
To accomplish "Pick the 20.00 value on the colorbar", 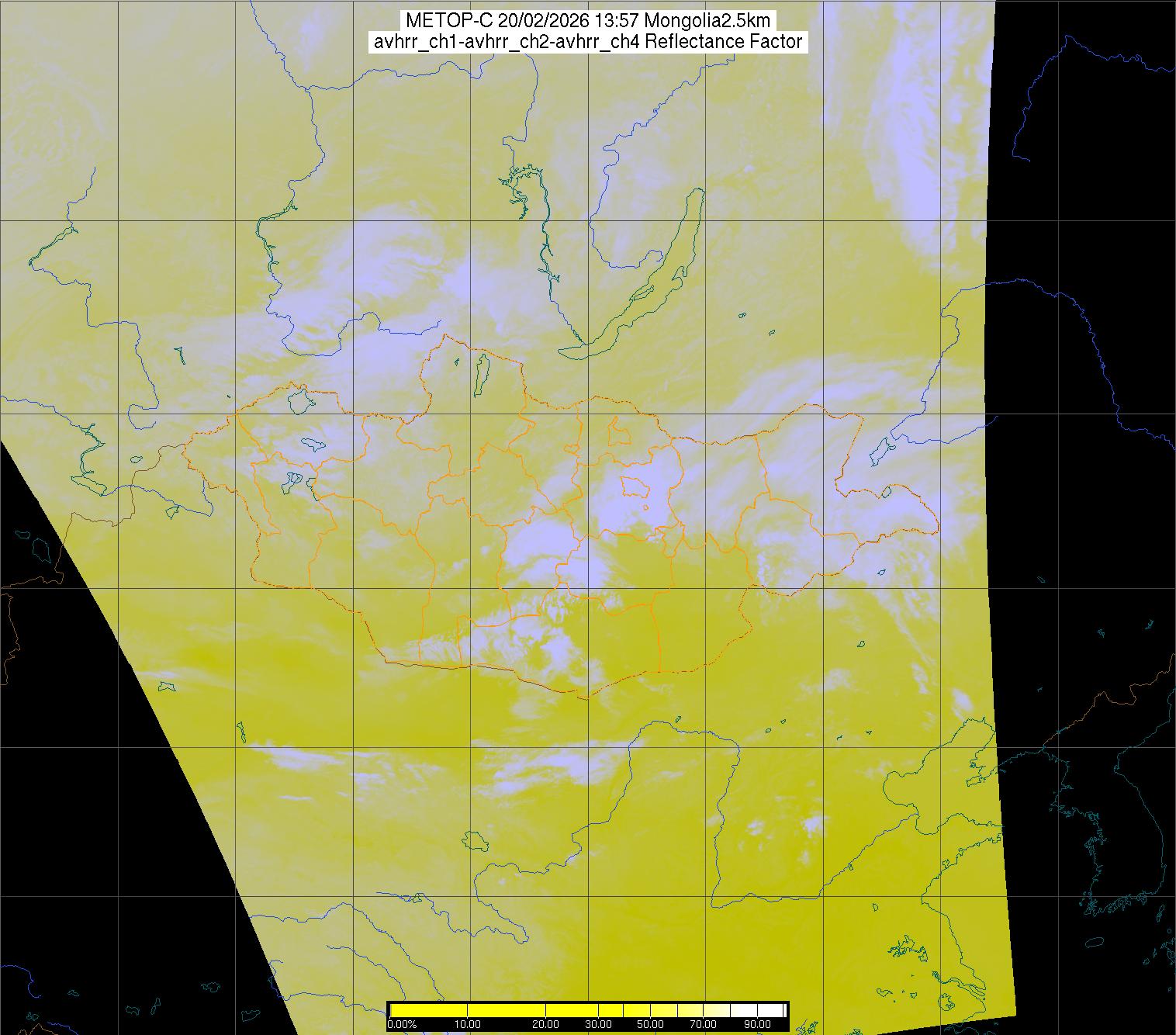I will 546,1025.
